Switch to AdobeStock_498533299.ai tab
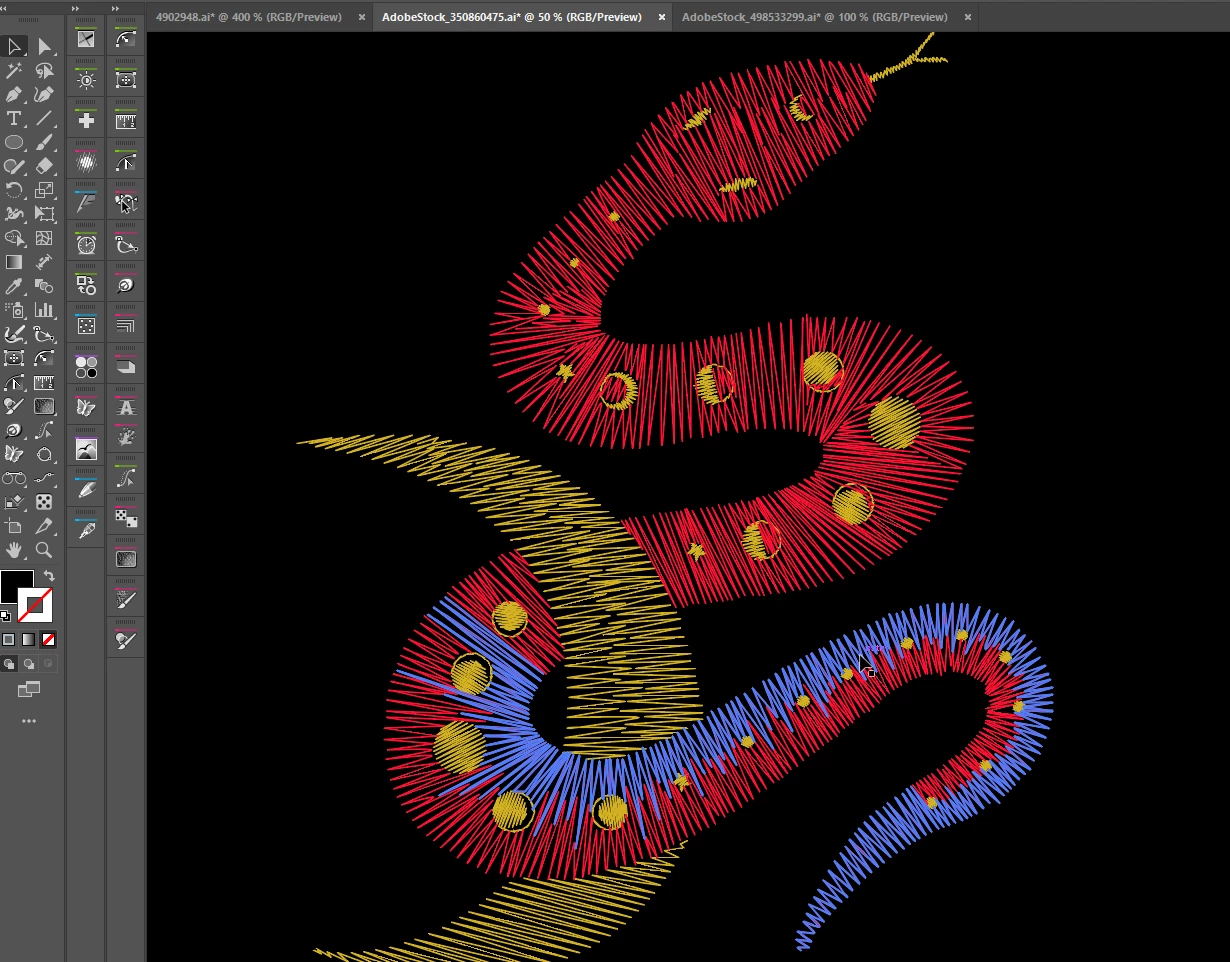 (x=815, y=17)
